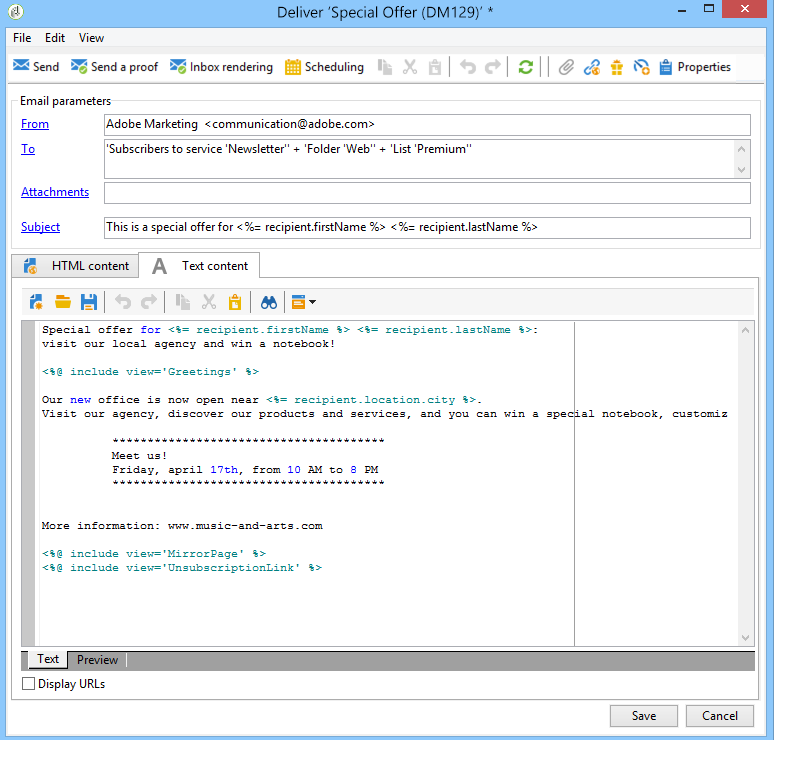Image resolution: width=793 pixels, height=761 pixels.
Task: Open the Edit menu
Action: (x=55, y=38)
